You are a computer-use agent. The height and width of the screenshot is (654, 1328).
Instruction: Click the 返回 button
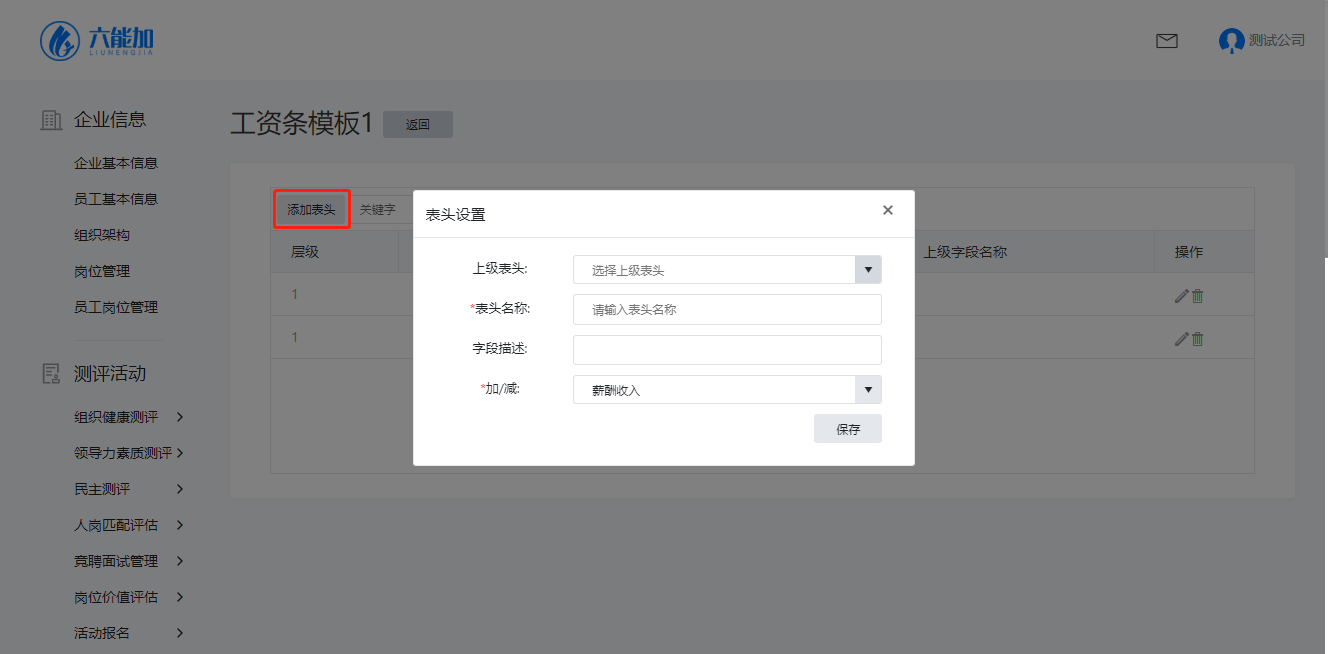417,125
